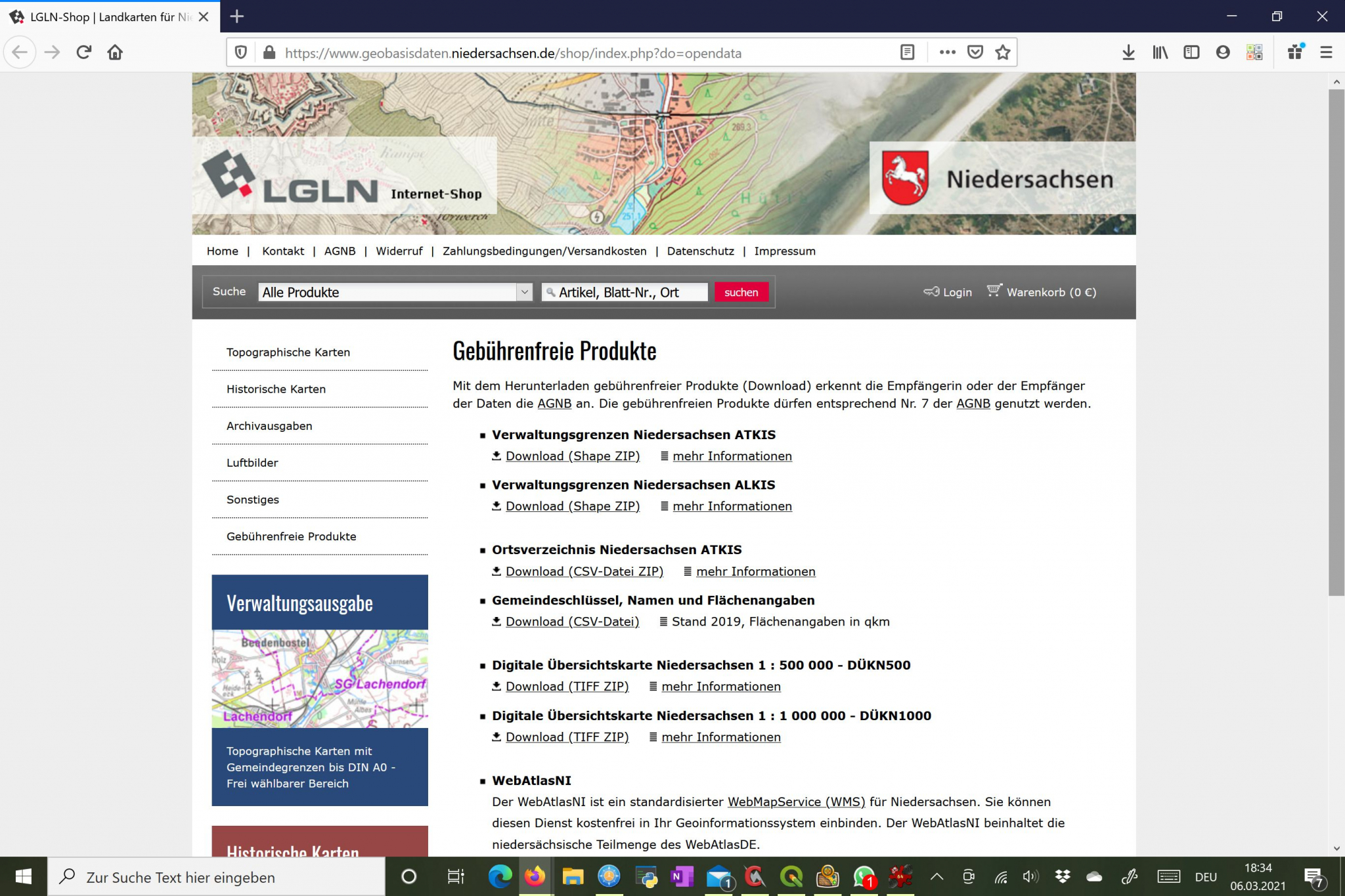Open the Warenkorb shopping cart icon
Screen dimensions: 1345x896
click(994, 291)
